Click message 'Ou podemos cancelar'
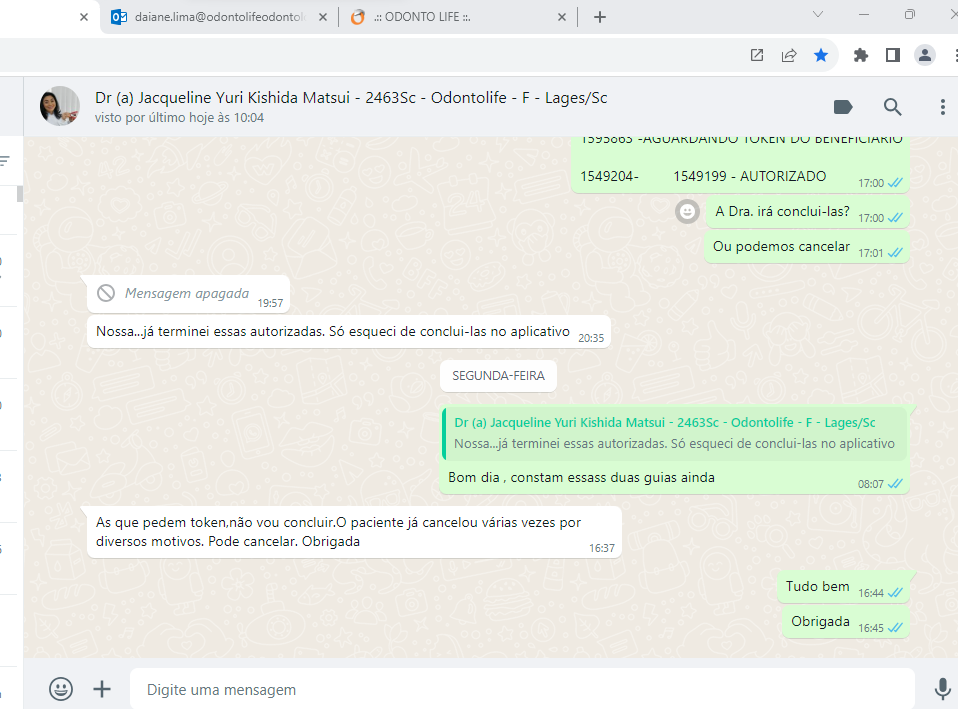 coord(806,247)
